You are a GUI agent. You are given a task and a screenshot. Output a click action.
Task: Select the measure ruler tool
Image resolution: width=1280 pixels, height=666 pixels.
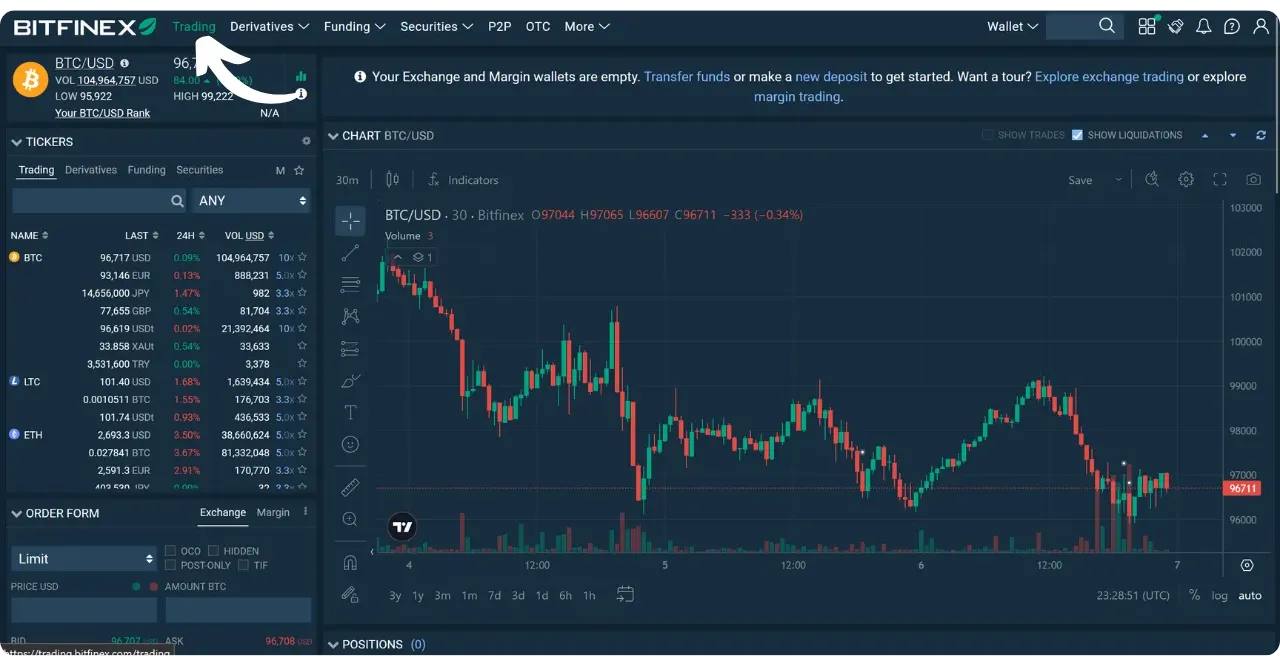coord(350,487)
